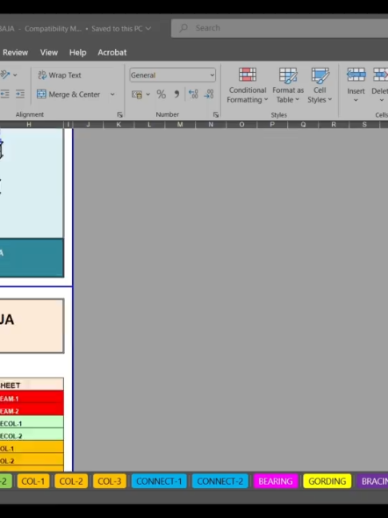Click the Decrease Decimal icon
388x518 pixels.
point(209,94)
